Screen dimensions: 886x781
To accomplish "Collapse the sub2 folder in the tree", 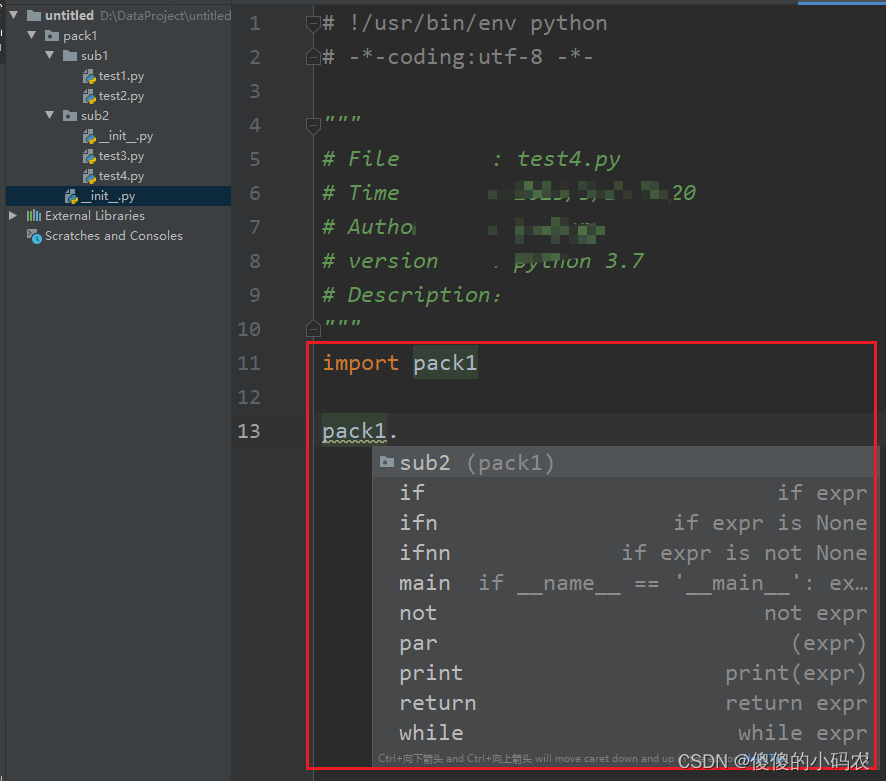I will coord(50,115).
